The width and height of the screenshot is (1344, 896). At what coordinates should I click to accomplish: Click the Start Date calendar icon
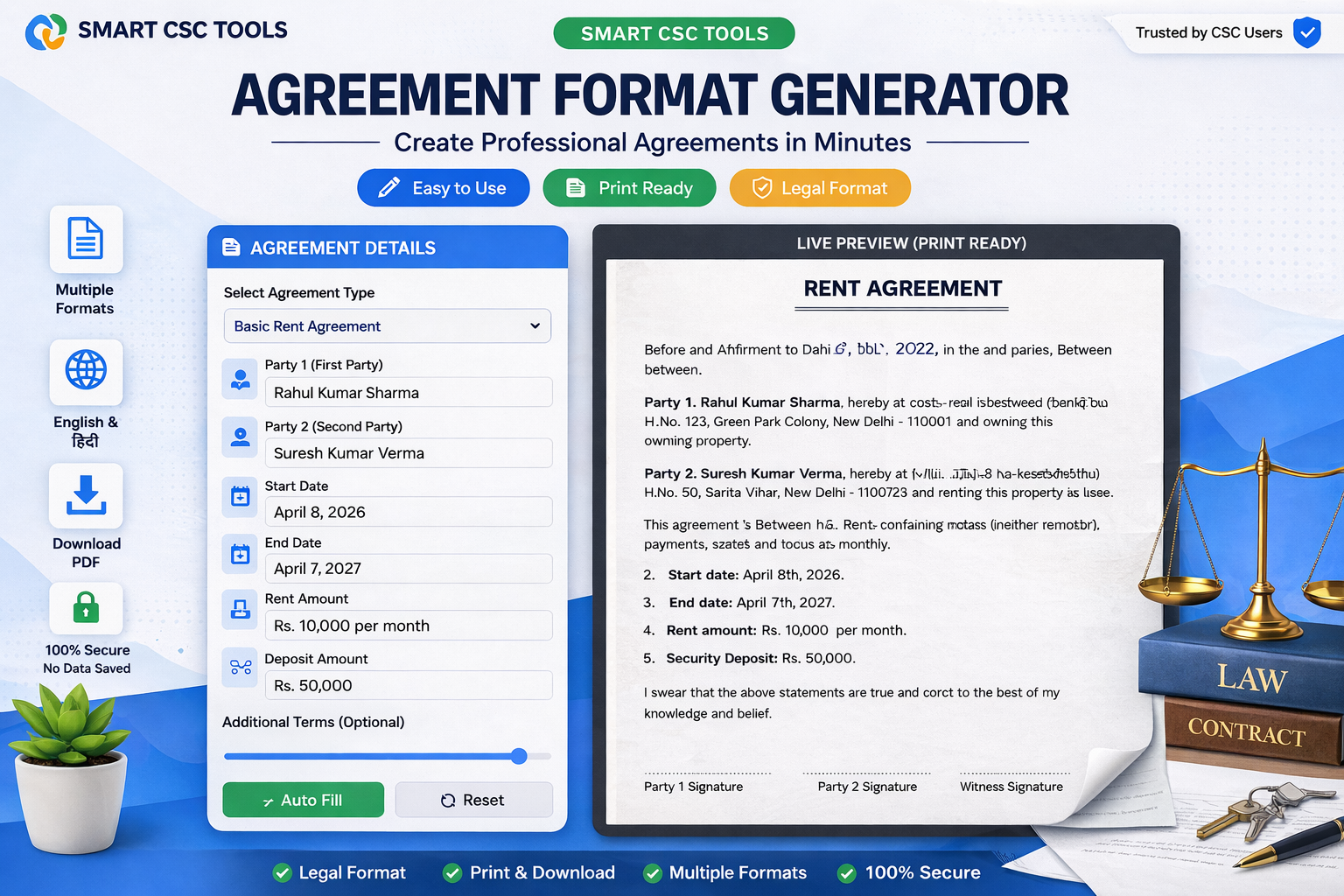click(239, 497)
